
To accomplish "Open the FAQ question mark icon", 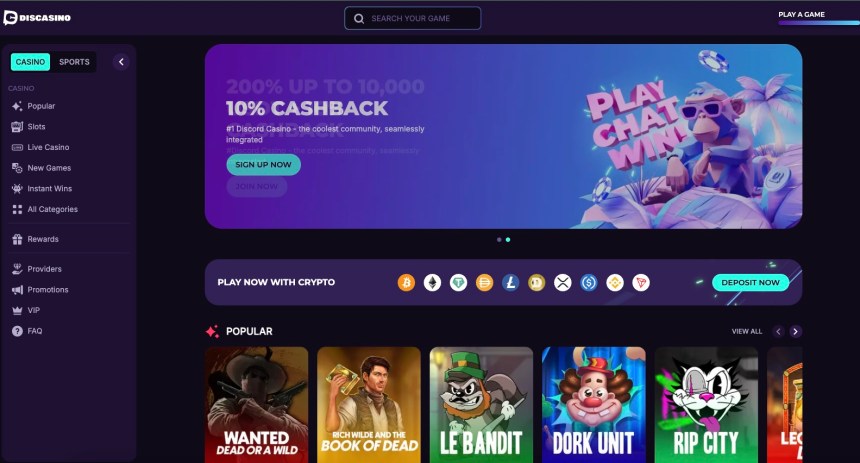I will click(x=17, y=331).
